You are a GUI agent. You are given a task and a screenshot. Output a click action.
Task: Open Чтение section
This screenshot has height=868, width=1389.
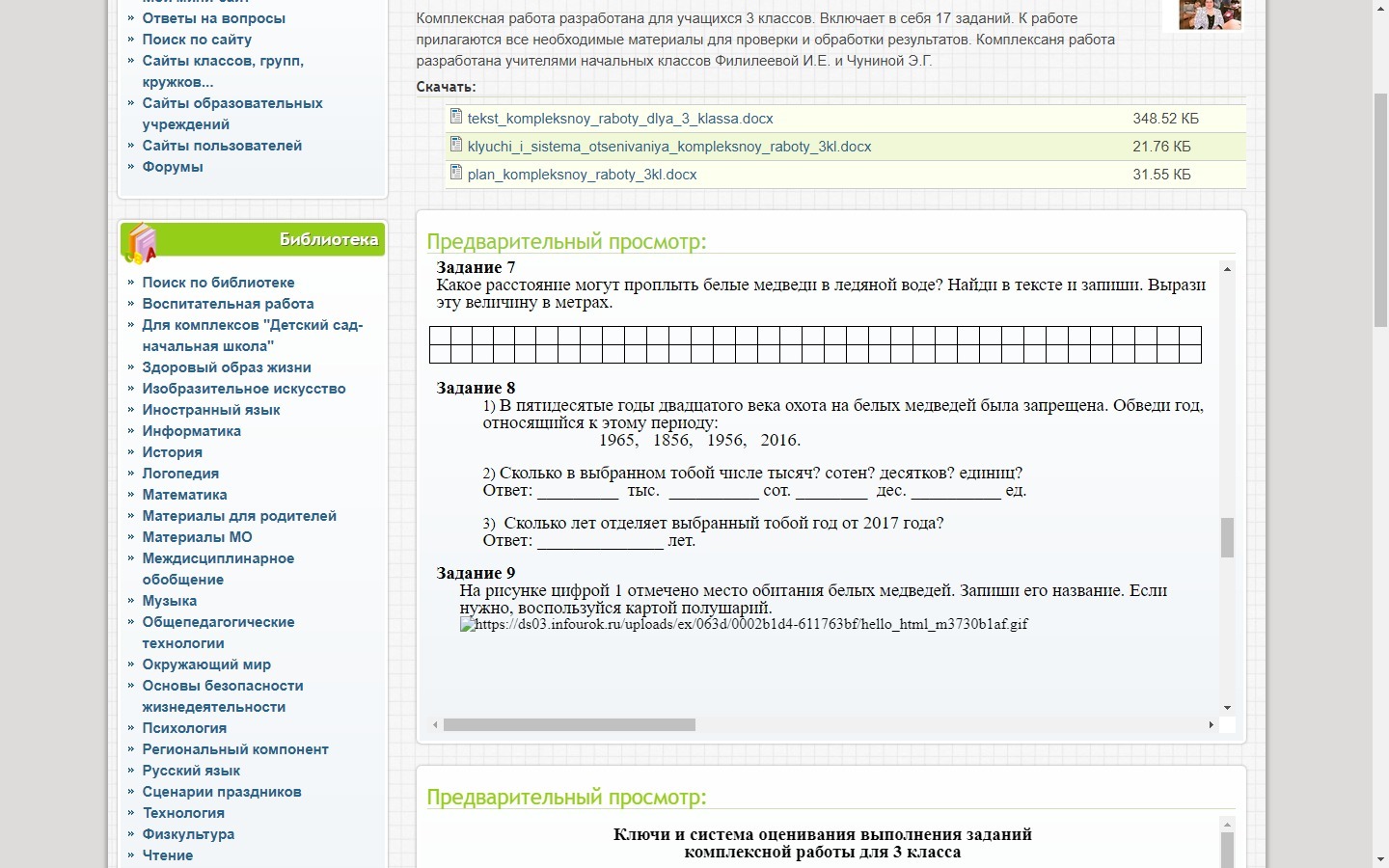click(x=168, y=855)
